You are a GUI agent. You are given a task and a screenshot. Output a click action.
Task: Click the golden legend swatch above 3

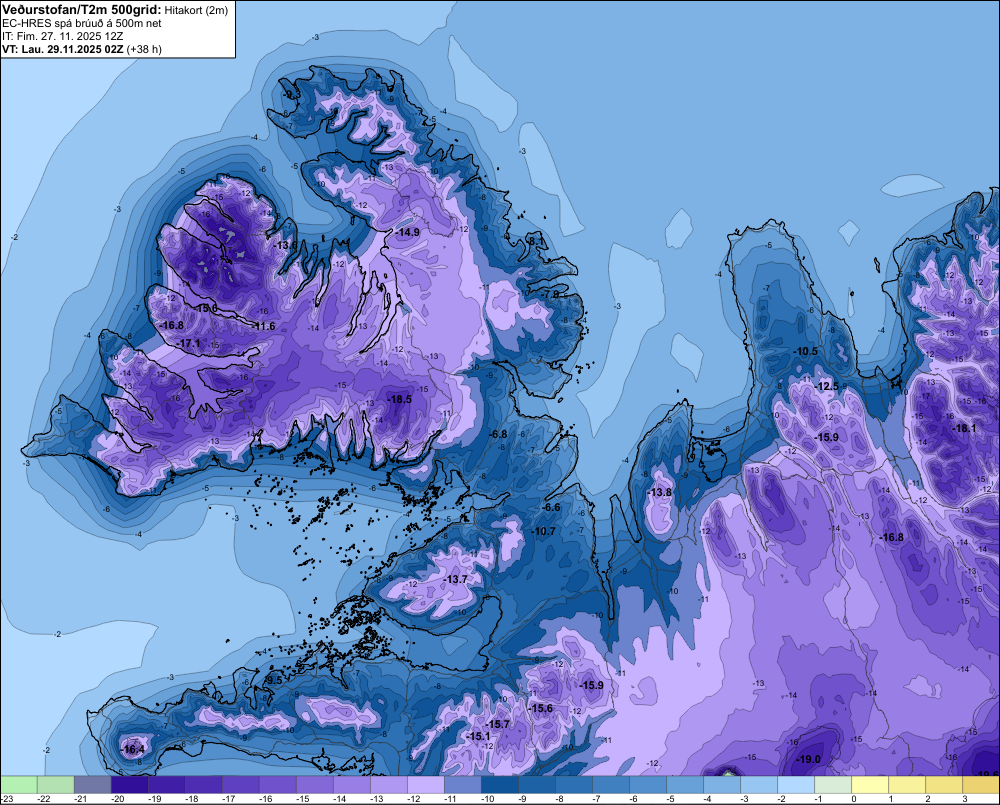pos(981,785)
